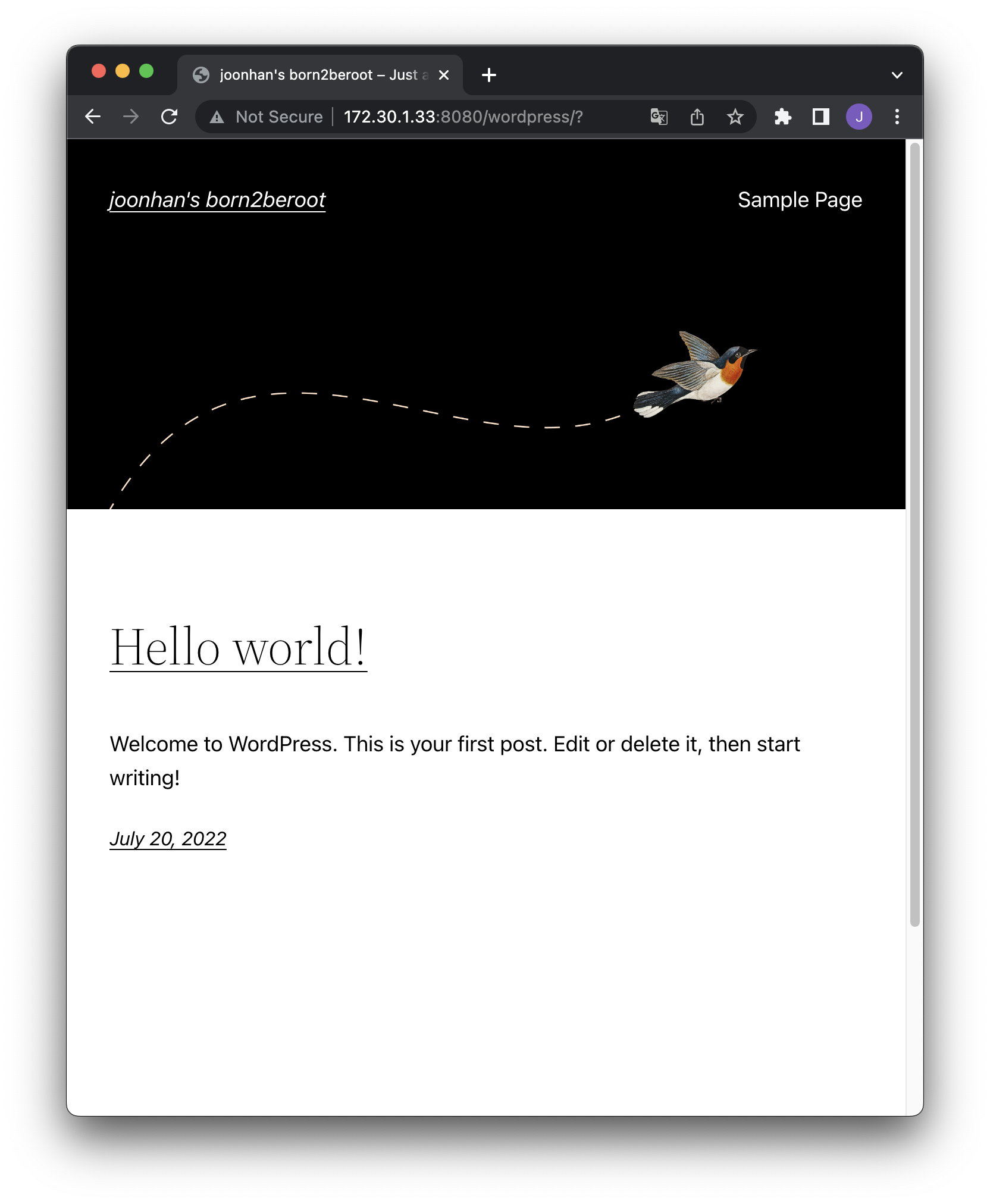
Task: Select the joonhan's born2beroot tab
Action: (x=315, y=75)
